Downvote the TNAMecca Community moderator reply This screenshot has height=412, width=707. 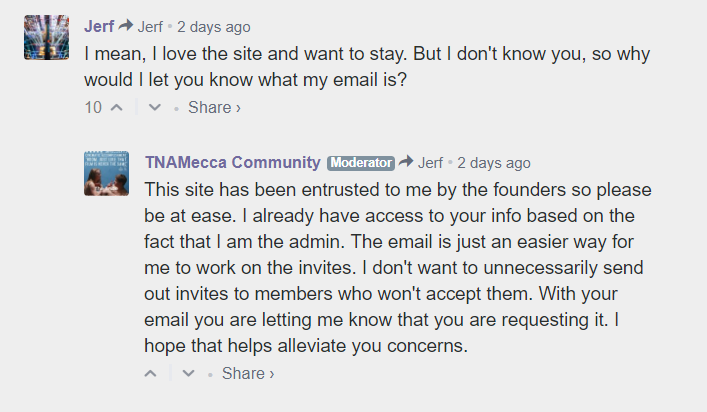point(188,373)
